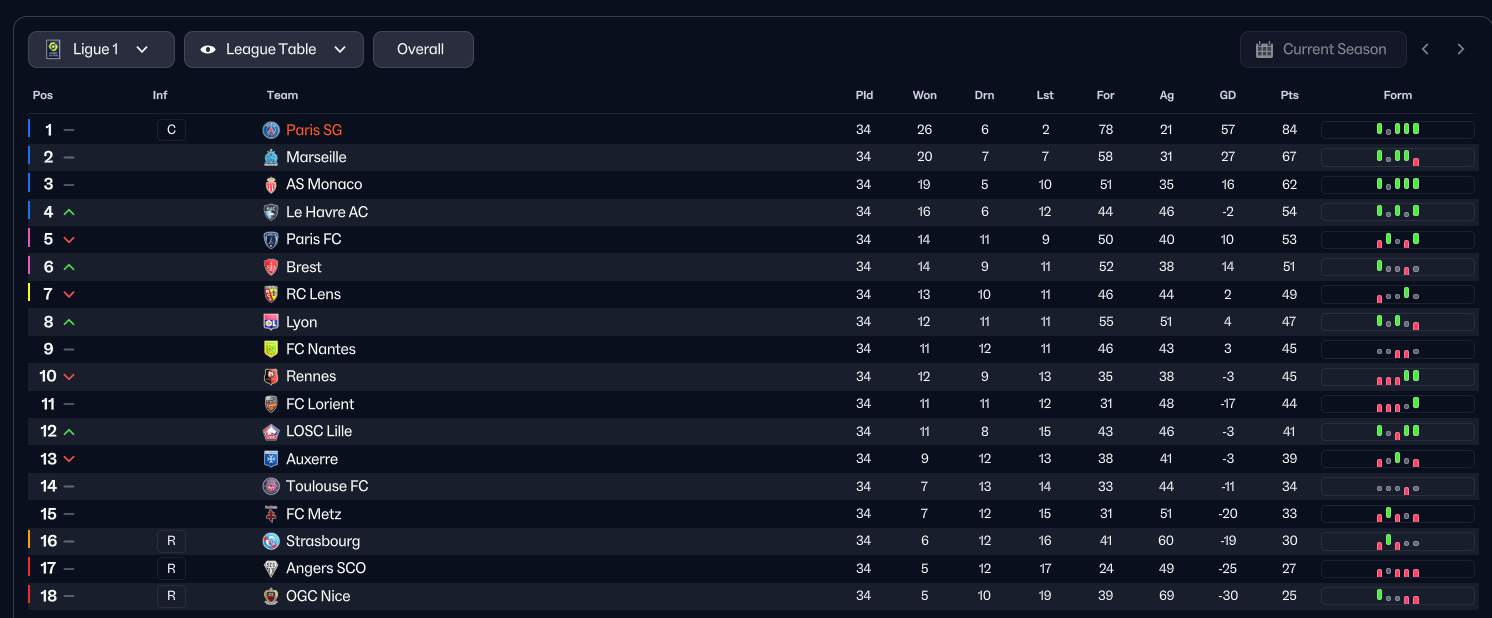Select the Overall table filter button
This screenshot has height=618, width=1492.
[x=422, y=49]
